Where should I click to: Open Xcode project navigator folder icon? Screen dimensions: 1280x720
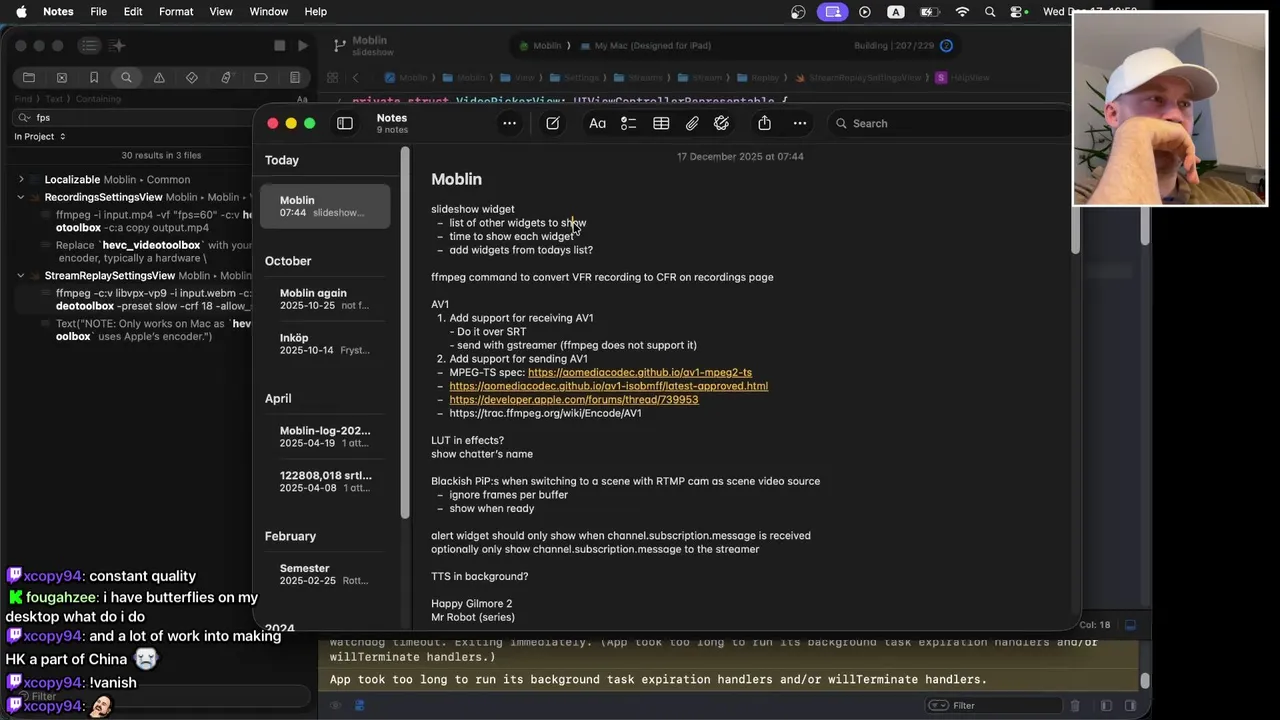coord(29,77)
